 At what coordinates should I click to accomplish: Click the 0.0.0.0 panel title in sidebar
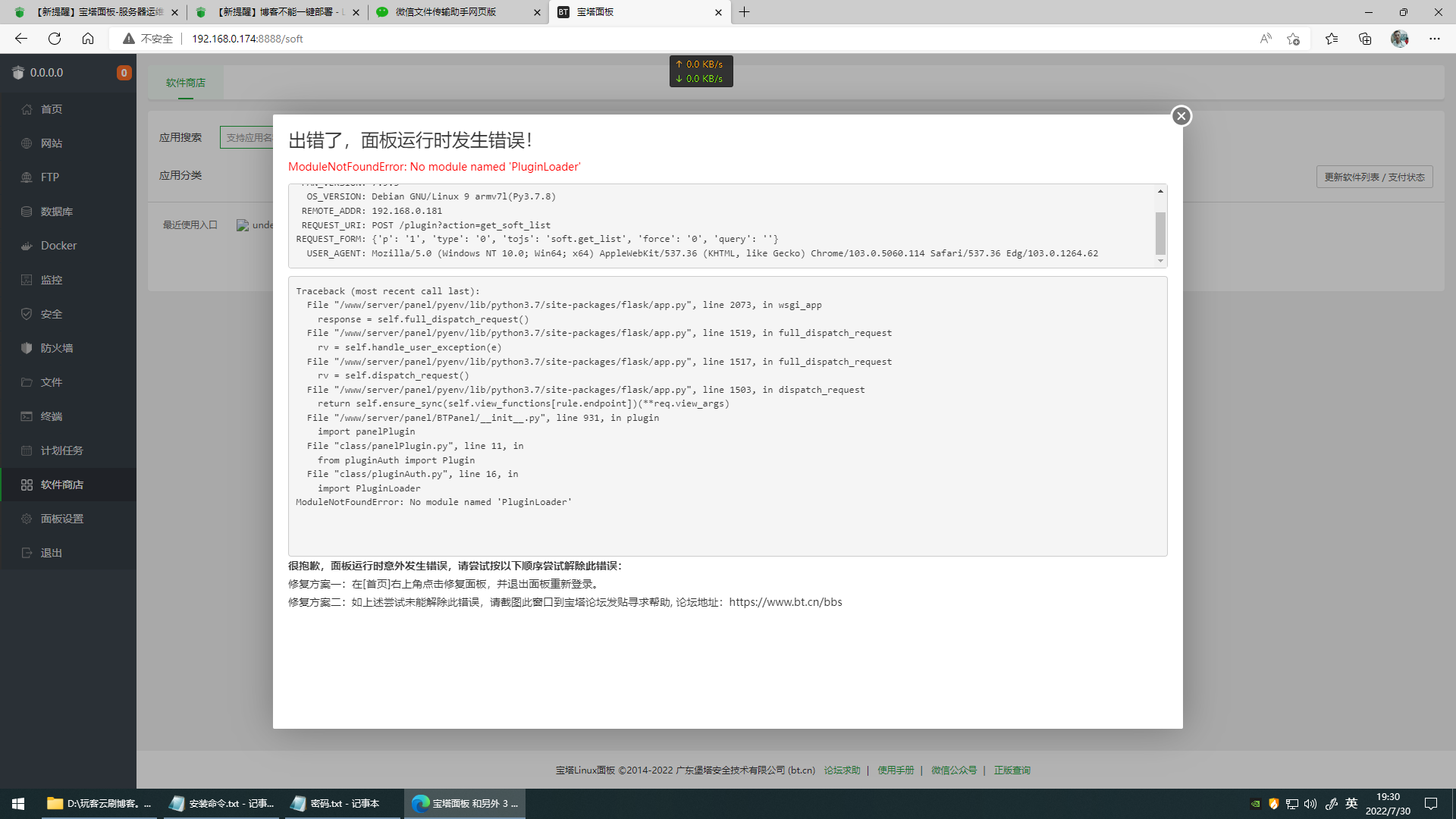click(x=46, y=73)
